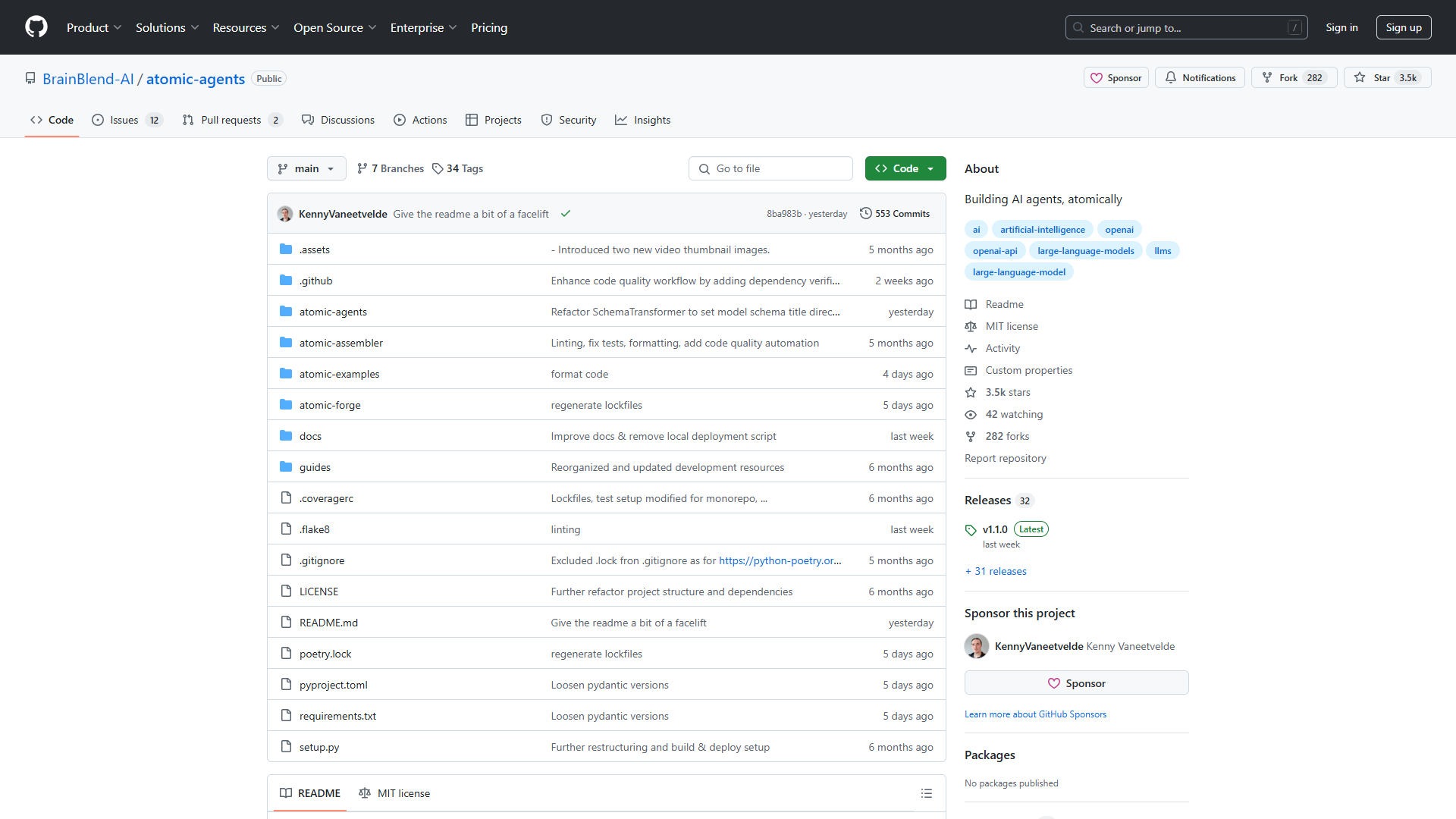Image resolution: width=1456 pixels, height=819 pixels.
Task: Click the Pricing link
Action: coord(489,27)
